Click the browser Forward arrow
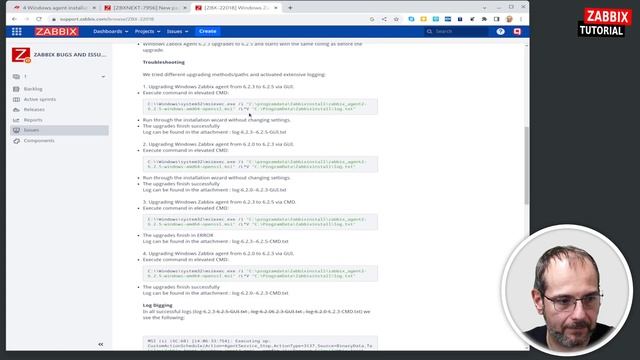This screenshot has width=640, height=360. (x=27, y=19)
